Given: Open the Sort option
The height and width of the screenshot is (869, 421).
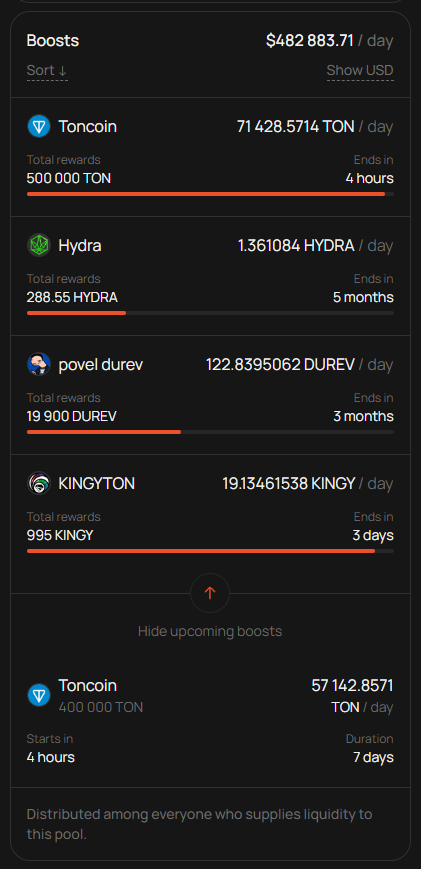Looking at the screenshot, I should click(x=47, y=70).
